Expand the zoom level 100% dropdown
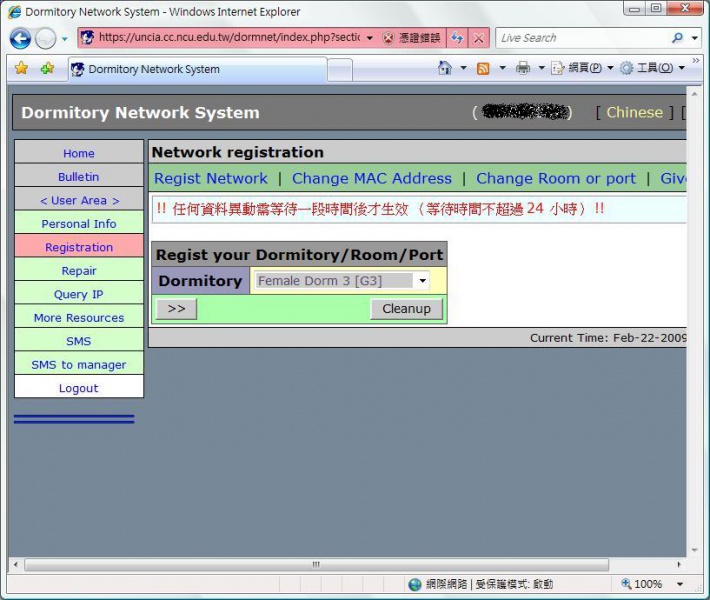 click(x=680, y=584)
